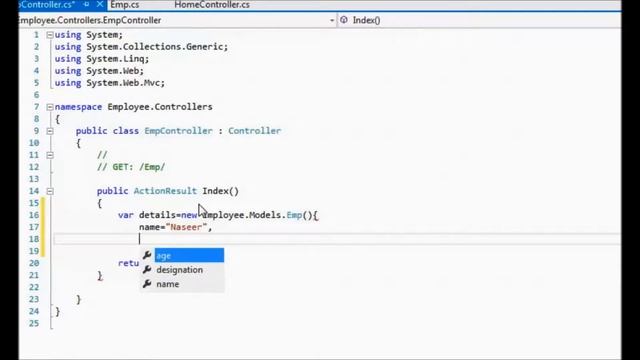Pin the EmpController.cs tab
This screenshot has height=360, width=640.
(86, 4)
